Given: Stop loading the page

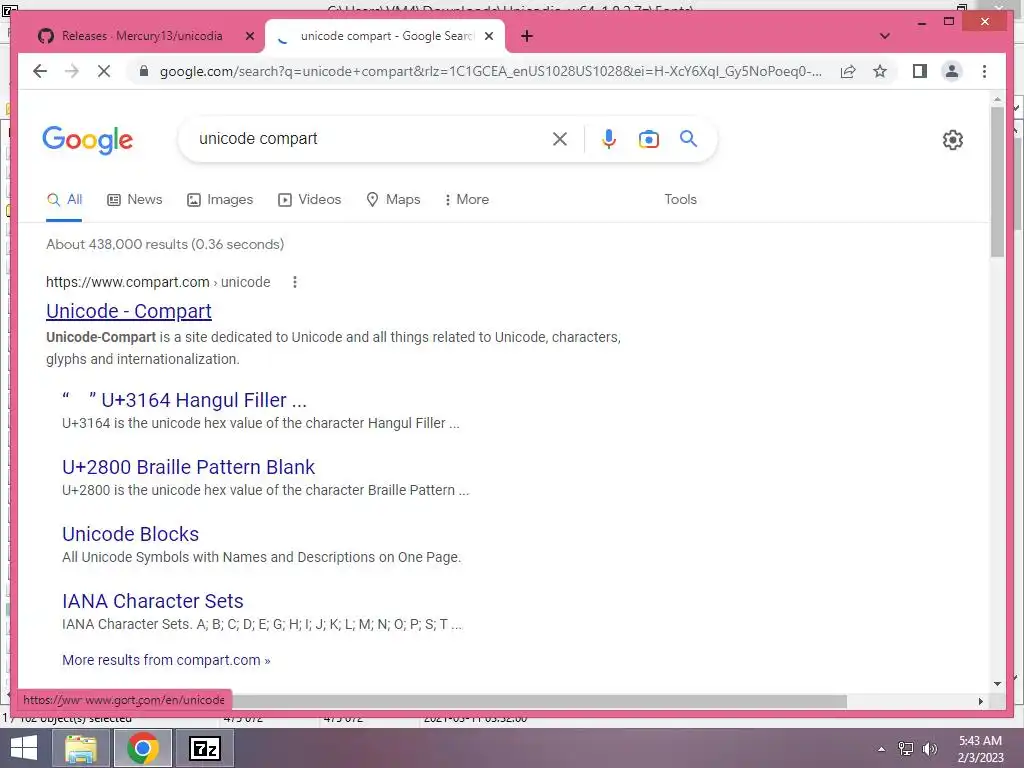Looking at the screenshot, I should tap(104, 71).
